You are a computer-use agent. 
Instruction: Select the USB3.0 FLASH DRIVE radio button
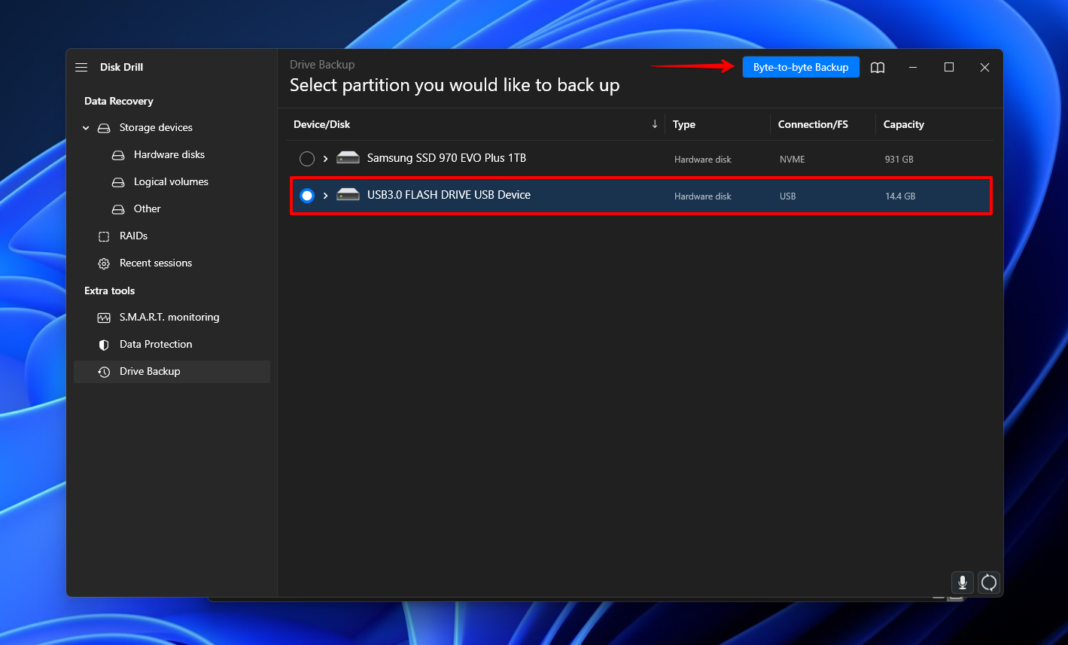point(306,195)
